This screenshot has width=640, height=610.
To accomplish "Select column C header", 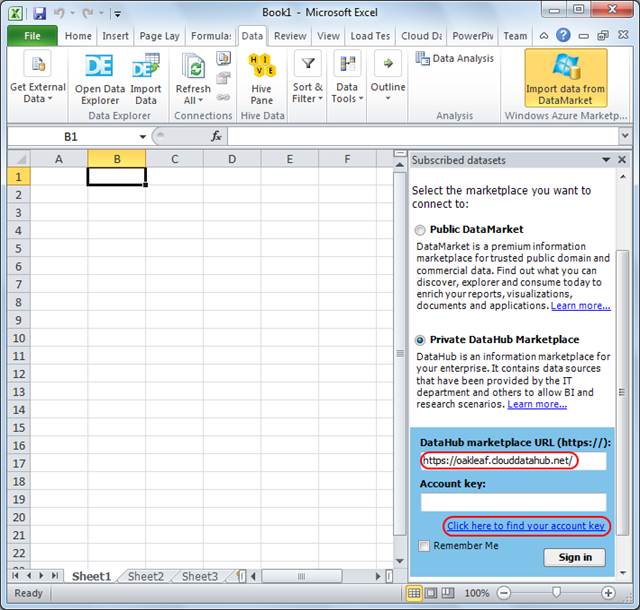I will click(x=174, y=159).
